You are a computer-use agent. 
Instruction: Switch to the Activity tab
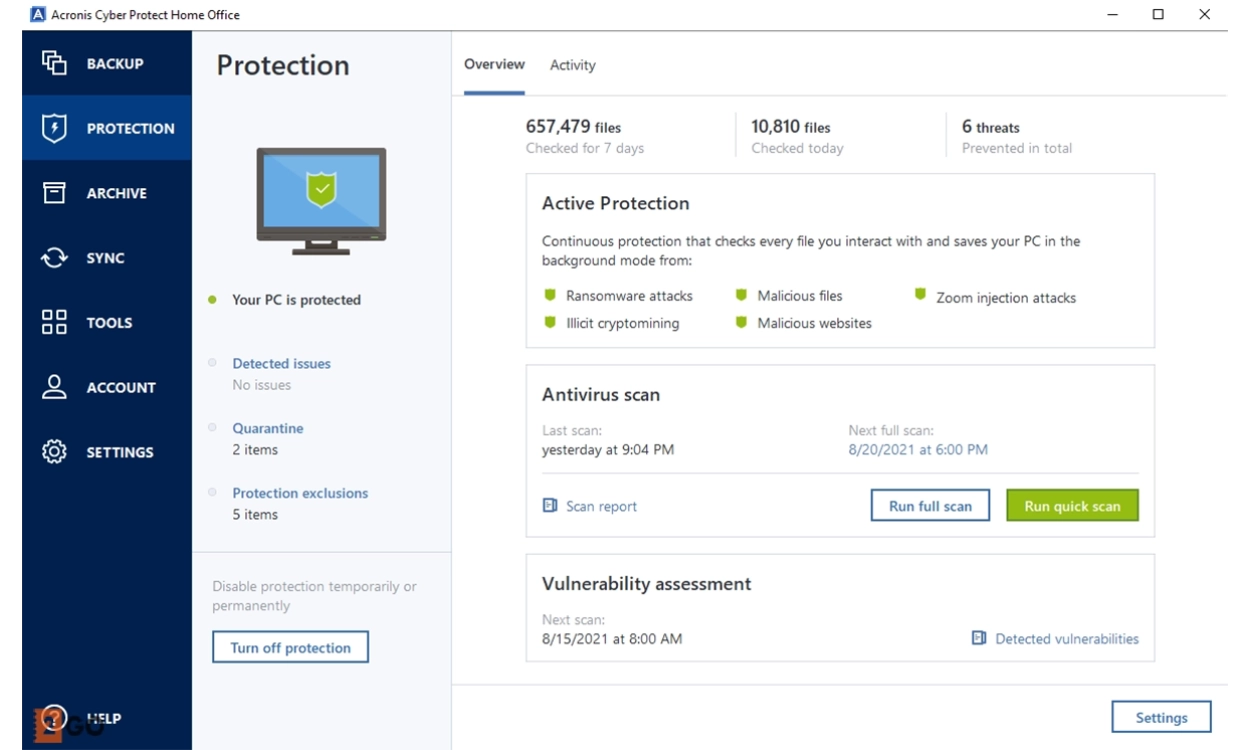coord(572,65)
